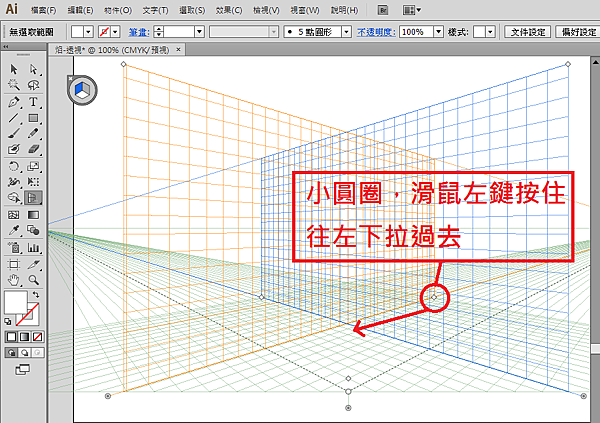Screen dimensions: 600x423
Task: Pick the Line Segment tool
Action: pyautogui.click(x=14, y=118)
